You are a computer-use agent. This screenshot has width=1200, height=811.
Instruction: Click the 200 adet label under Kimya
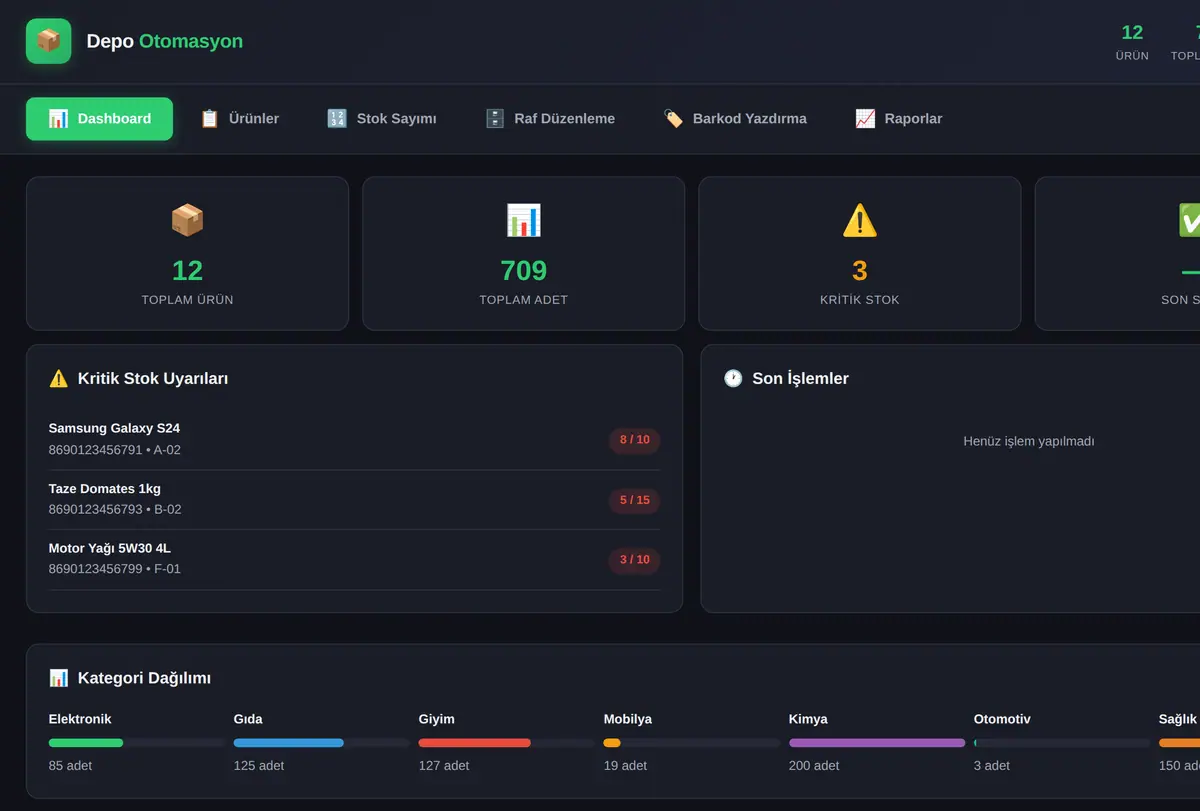click(x=814, y=766)
